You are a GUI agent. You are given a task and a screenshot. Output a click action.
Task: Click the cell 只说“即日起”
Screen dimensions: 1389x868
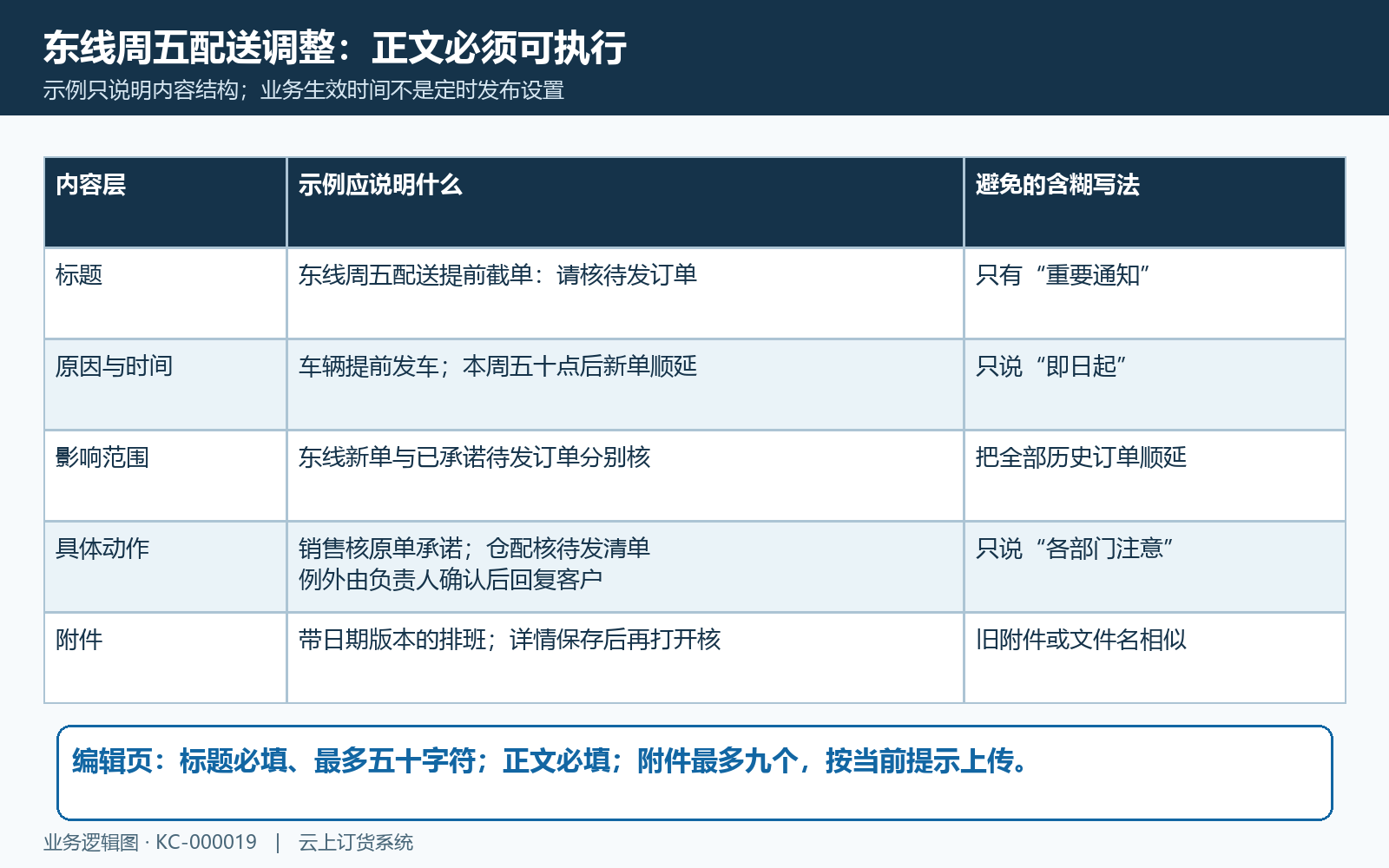pos(1155,385)
